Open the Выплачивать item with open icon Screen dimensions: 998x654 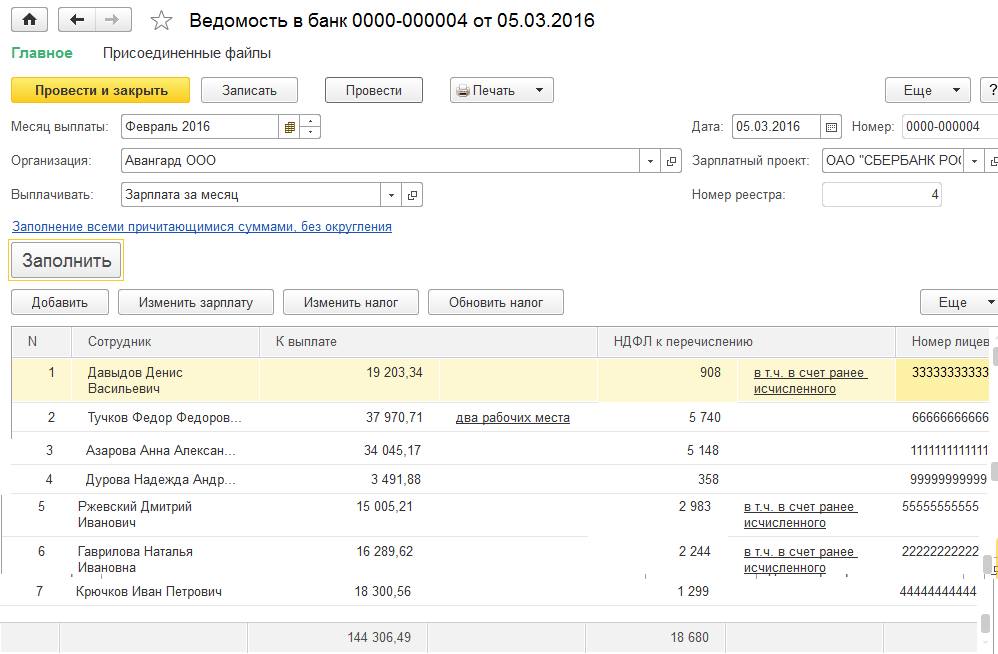[x=412, y=195]
